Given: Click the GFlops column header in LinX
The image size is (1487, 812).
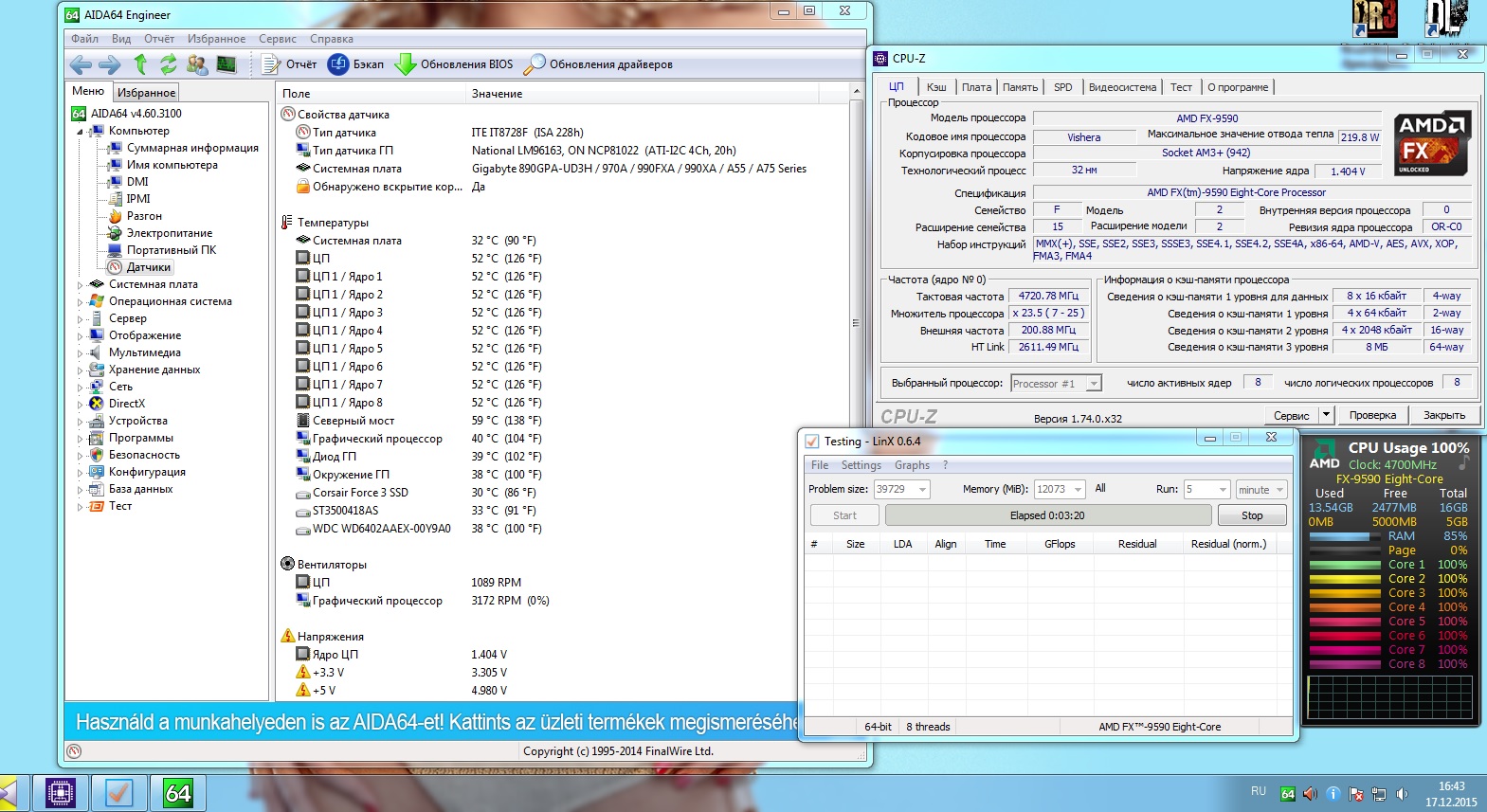Looking at the screenshot, I should (x=1060, y=544).
